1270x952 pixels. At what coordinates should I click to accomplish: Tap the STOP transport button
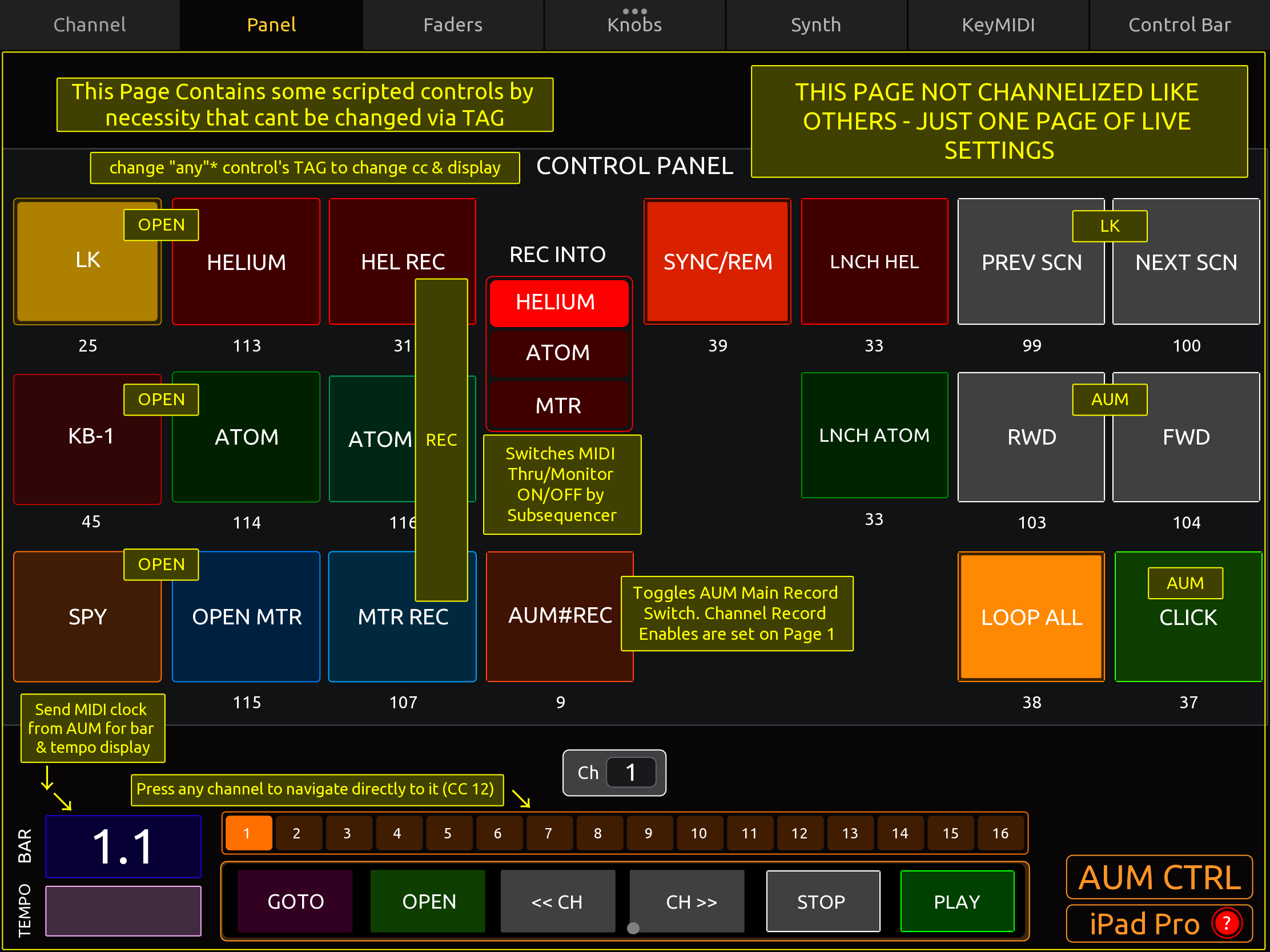click(x=823, y=902)
